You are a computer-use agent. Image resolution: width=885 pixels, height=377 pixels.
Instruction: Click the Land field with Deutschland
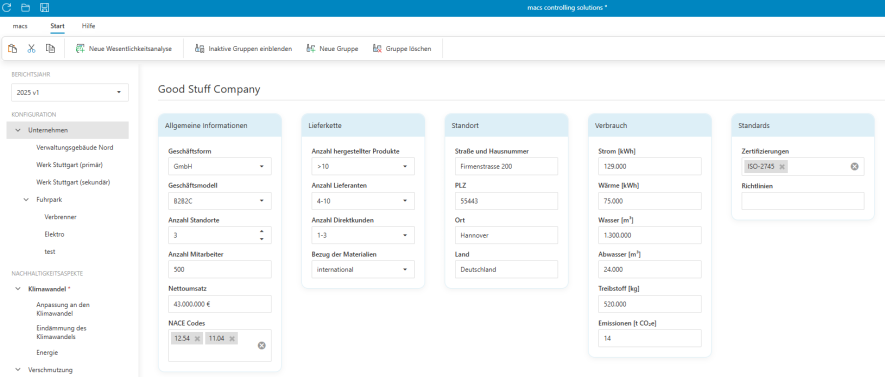tap(506, 270)
